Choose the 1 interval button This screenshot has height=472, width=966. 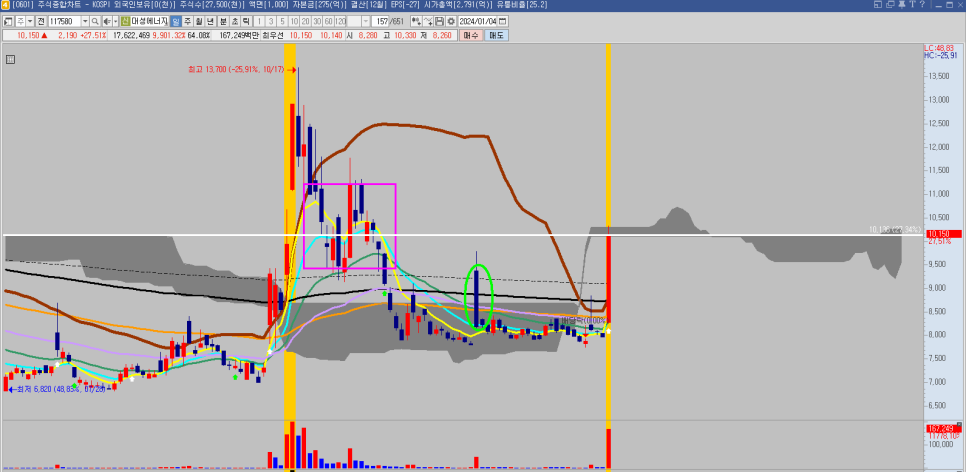coord(259,21)
